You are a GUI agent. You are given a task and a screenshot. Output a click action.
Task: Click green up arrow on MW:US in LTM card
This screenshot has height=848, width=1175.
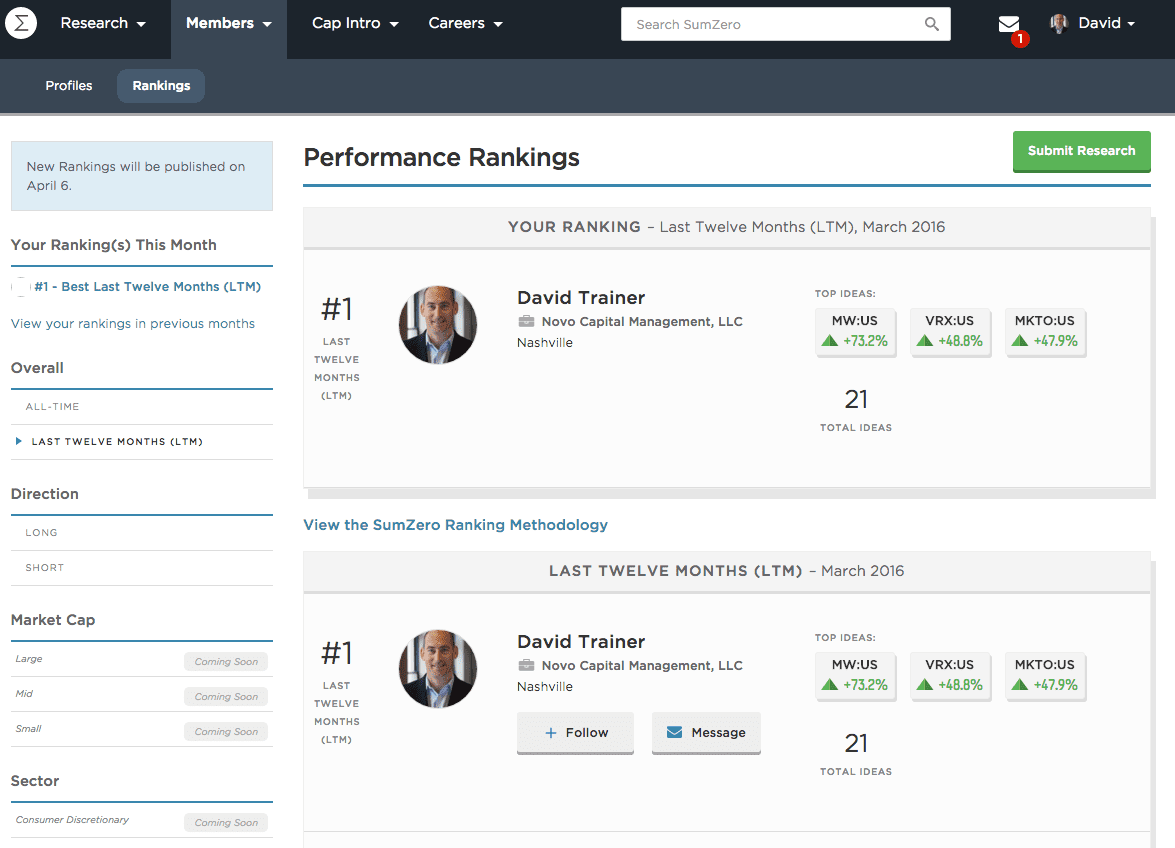(830, 685)
